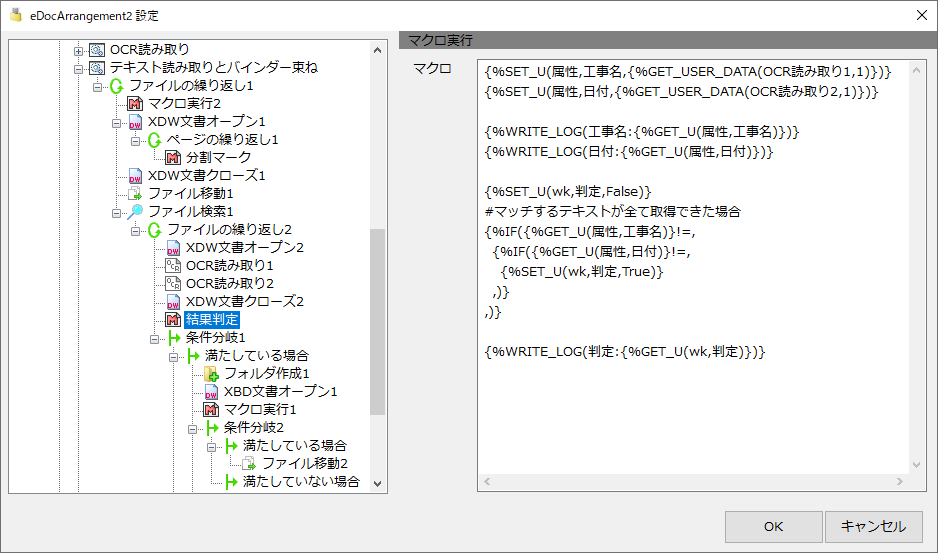938x553 pixels.
Task: Click the フォルダ作成1 folder icon
Action: 211,374
